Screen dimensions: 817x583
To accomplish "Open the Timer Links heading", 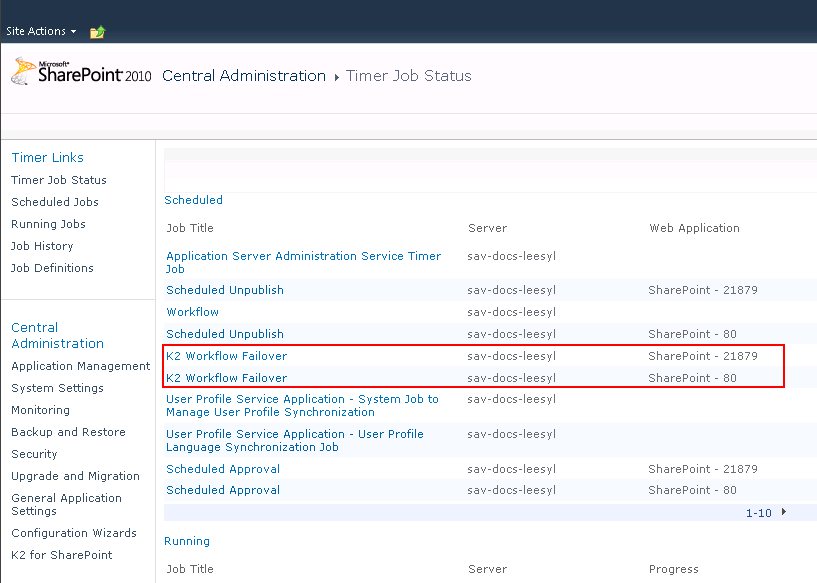I will coord(47,157).
